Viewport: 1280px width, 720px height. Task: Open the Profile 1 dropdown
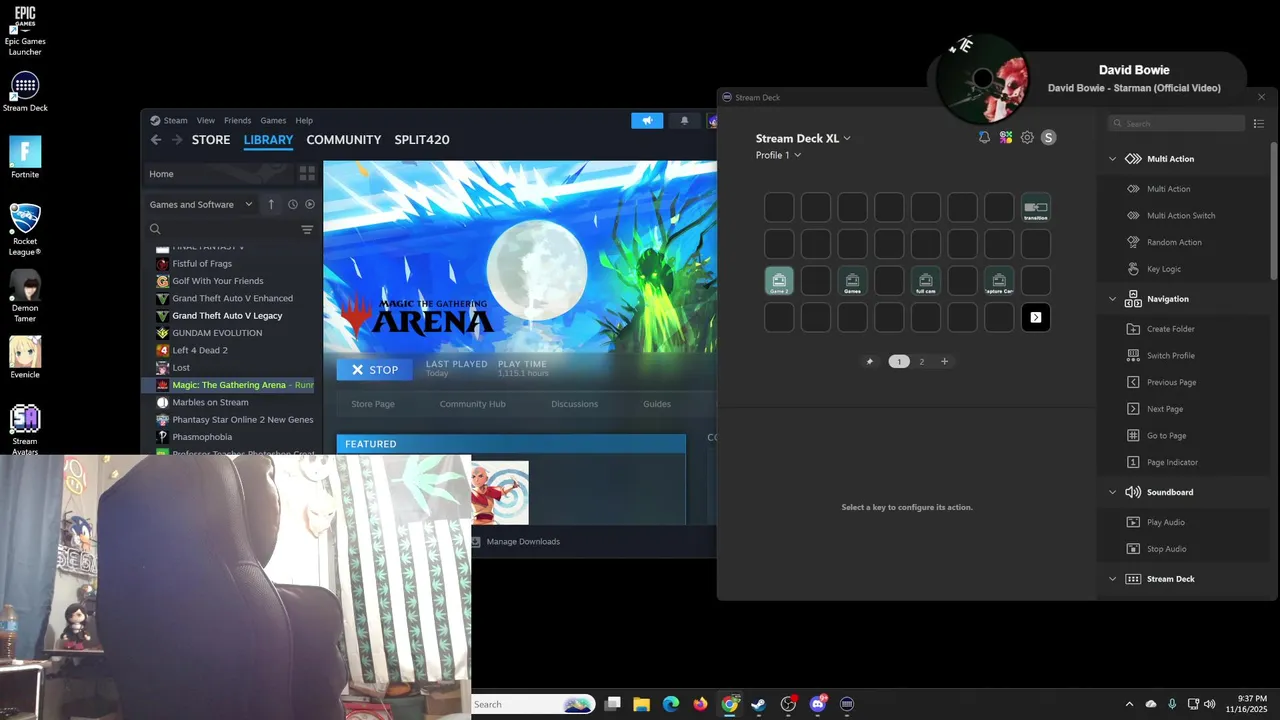778,155
